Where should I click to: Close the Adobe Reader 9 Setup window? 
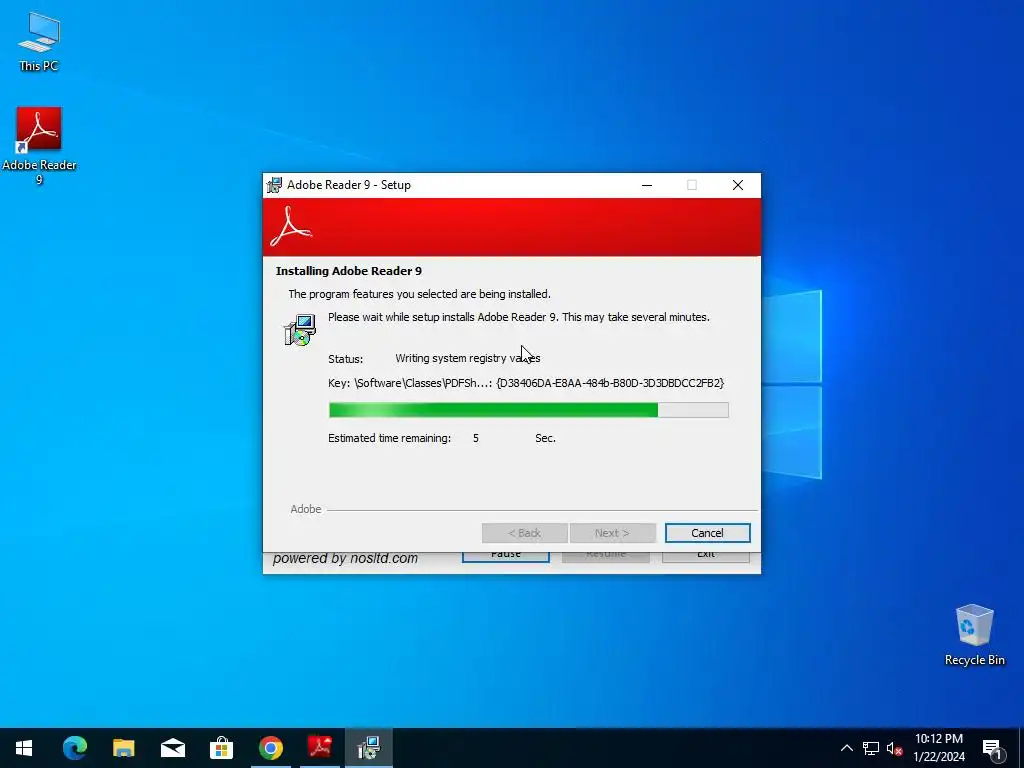pos(738,185)
